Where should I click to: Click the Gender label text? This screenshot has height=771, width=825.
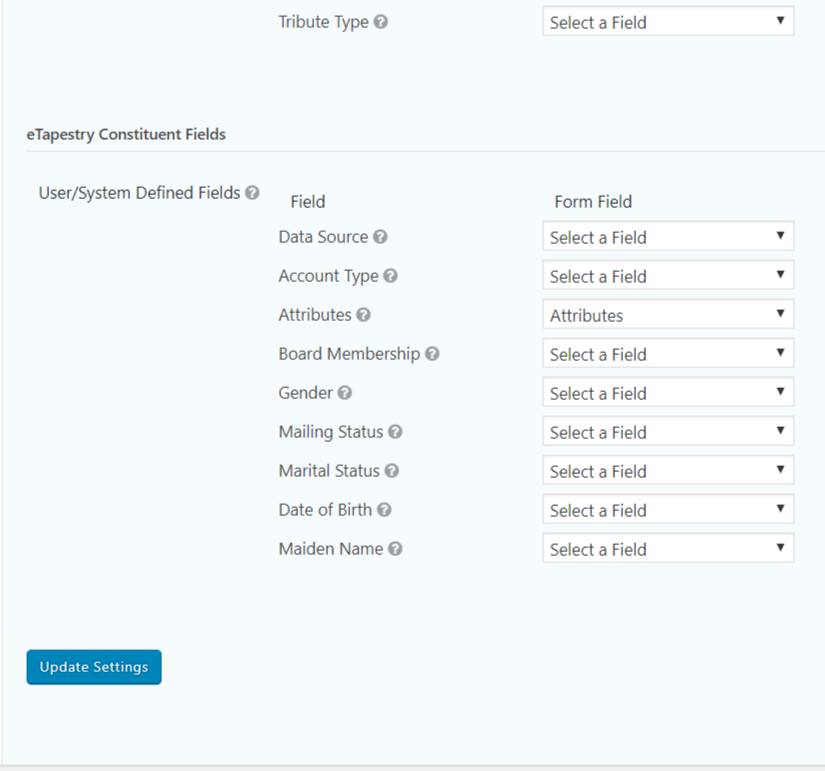click(x=306, y=393)
